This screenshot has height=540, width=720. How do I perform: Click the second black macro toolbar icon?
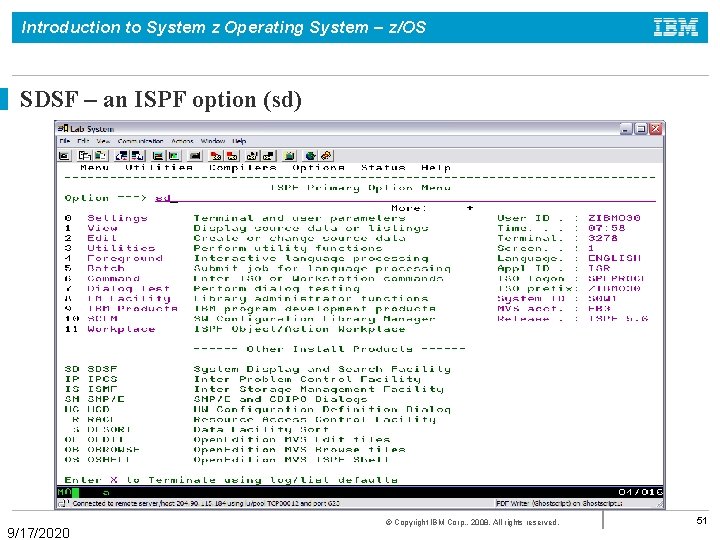click(x=268, y=156)
